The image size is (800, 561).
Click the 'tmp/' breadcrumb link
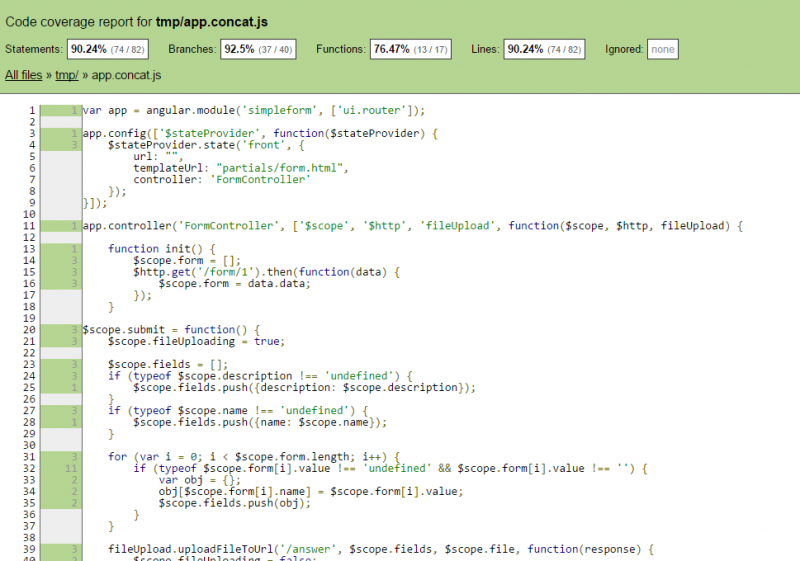tap(67, 75)
